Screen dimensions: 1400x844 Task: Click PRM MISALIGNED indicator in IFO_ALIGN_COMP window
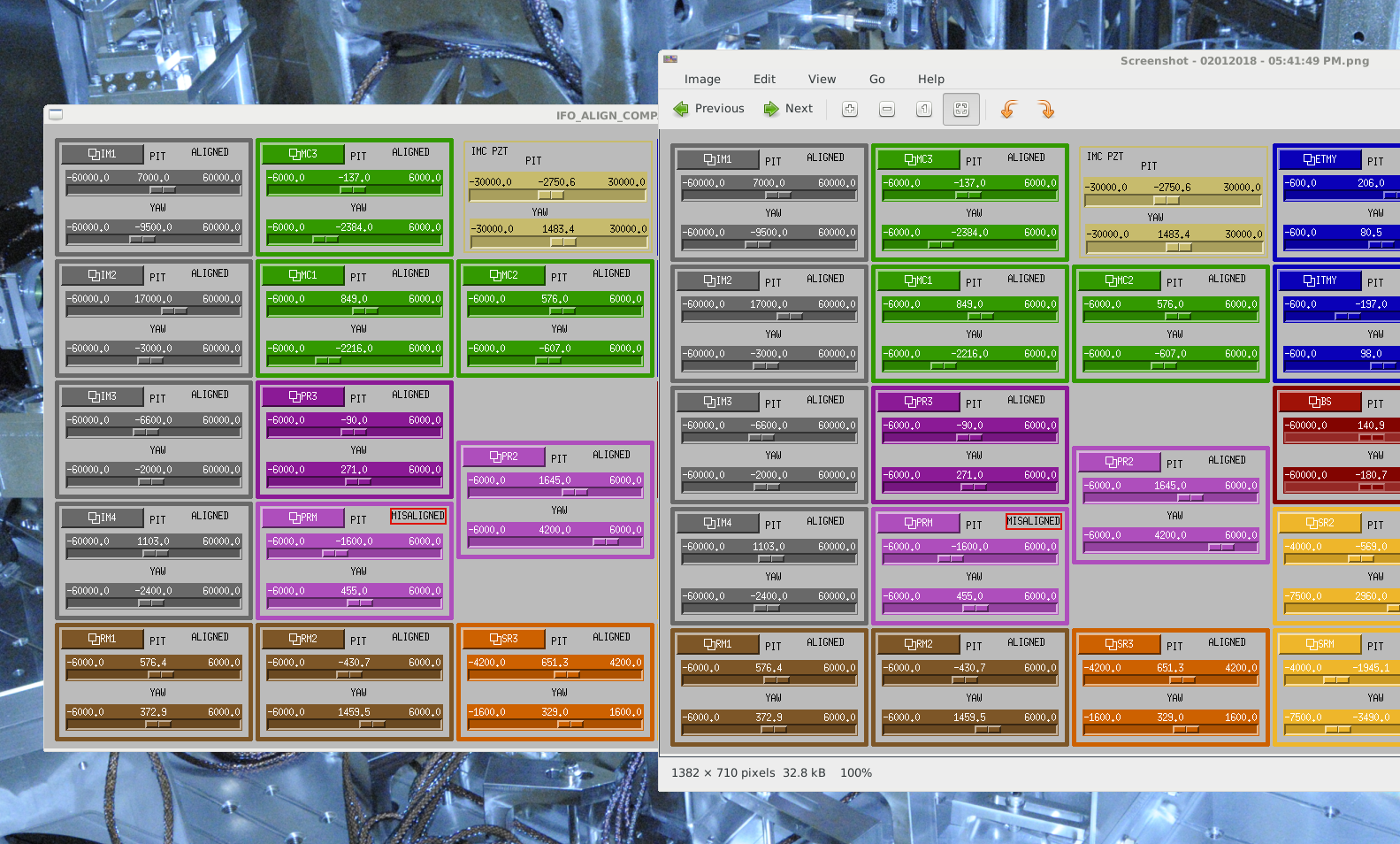(x=418, y=516)
